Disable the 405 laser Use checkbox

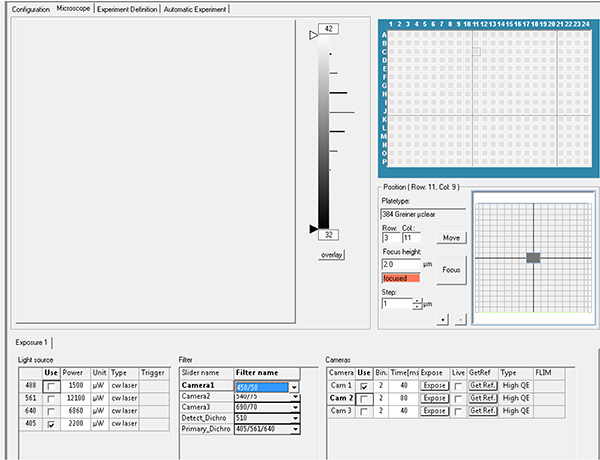pos(51,423)
